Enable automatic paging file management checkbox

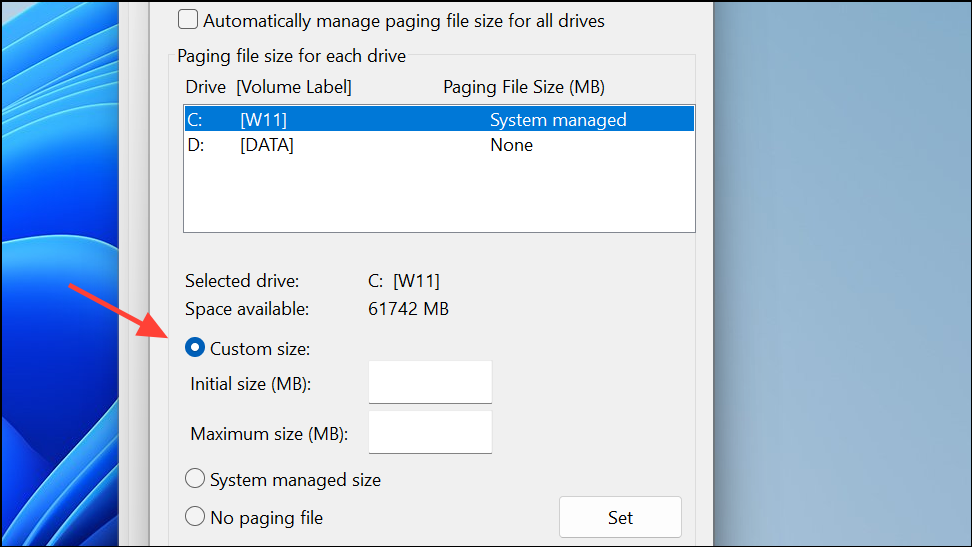click(x=188, y=20)
